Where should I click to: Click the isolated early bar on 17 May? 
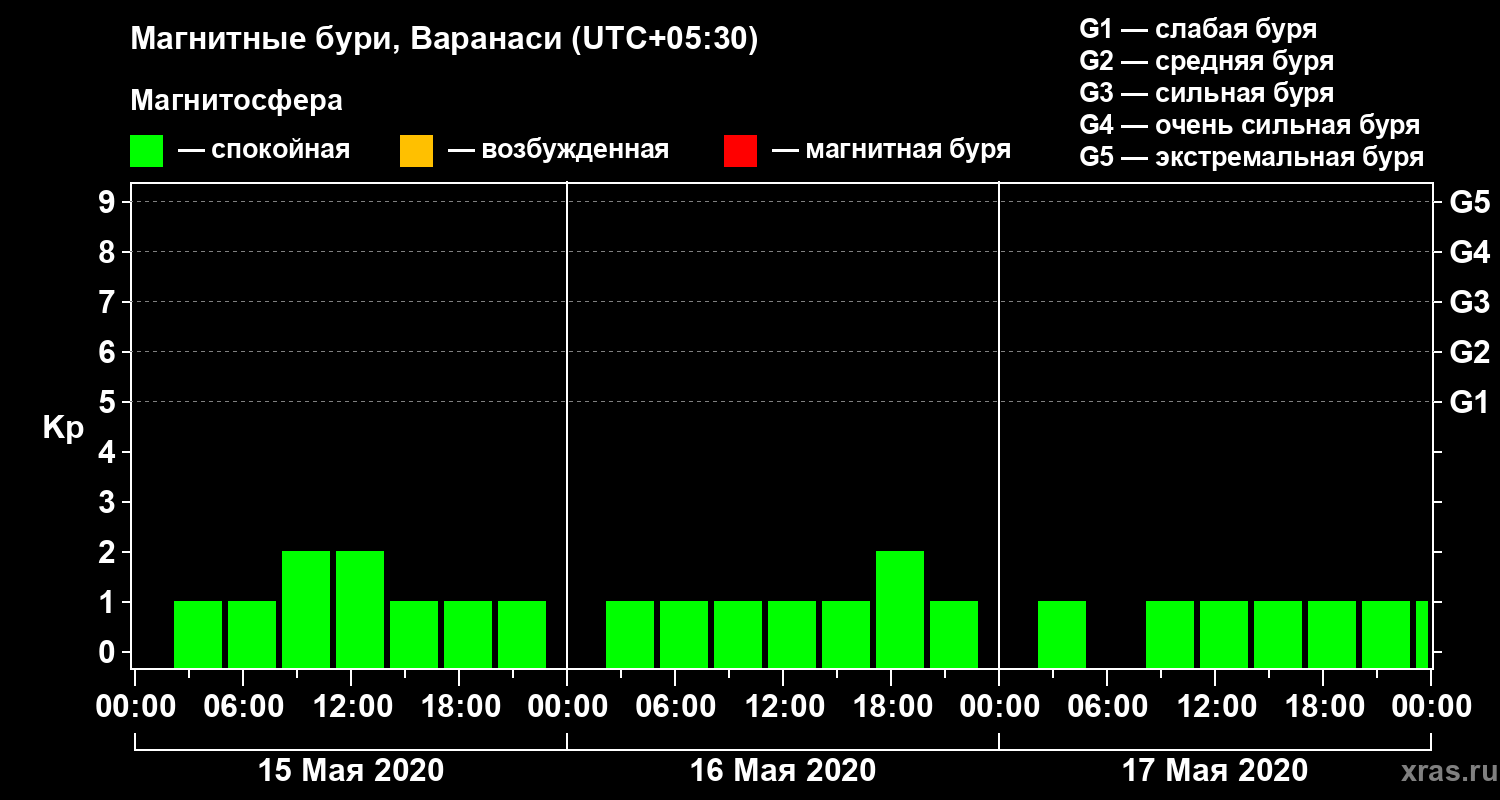(1062, 634)
